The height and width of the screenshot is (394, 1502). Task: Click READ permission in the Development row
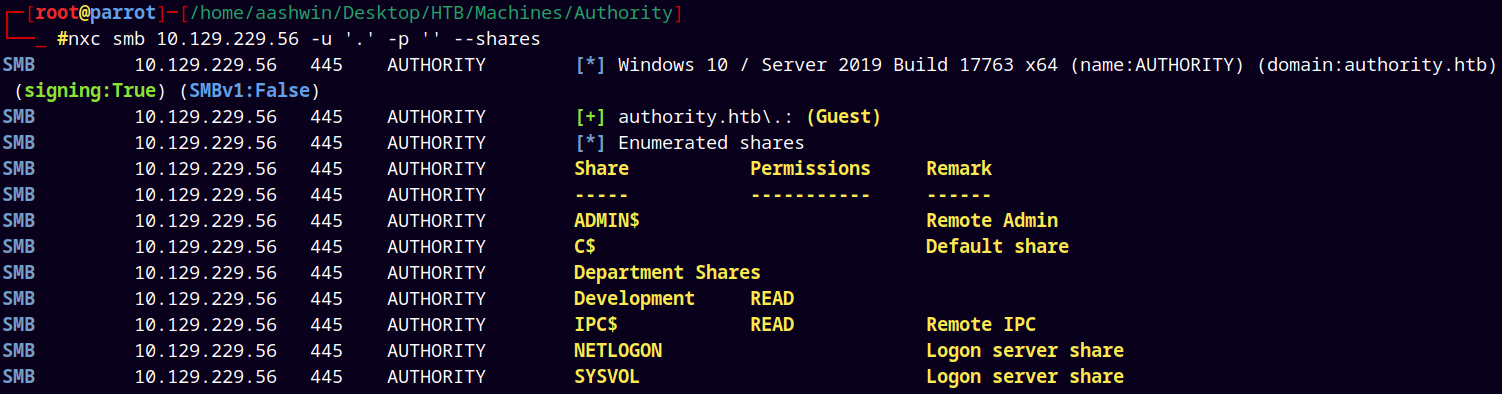click(x=772, y=299)
